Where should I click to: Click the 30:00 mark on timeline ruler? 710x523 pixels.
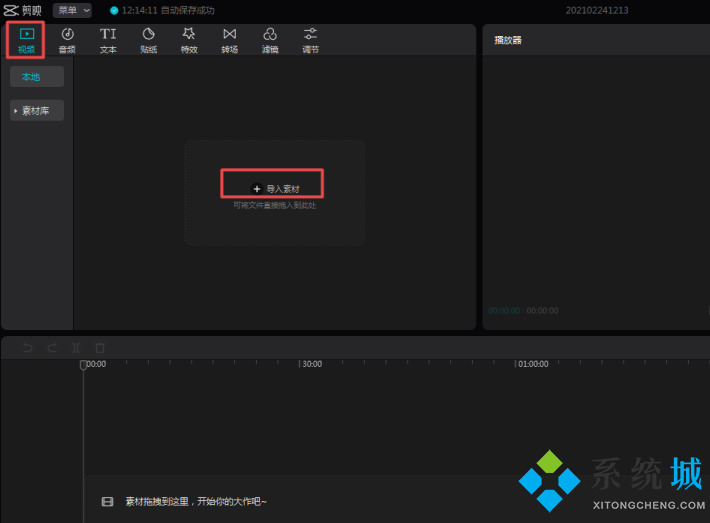click(x=310, y=365)
